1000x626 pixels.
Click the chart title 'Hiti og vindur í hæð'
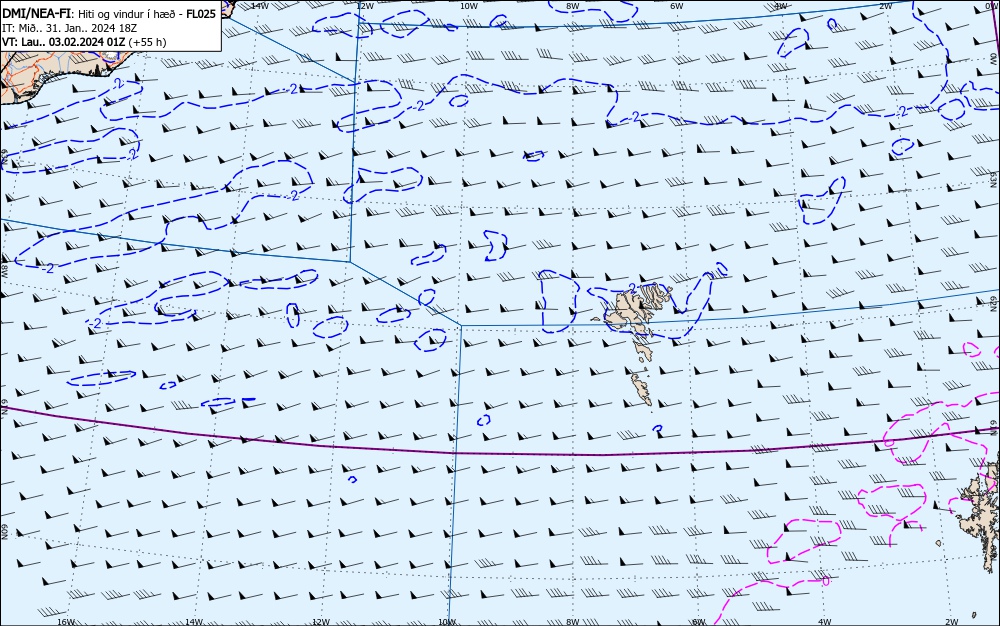(129, 14)
